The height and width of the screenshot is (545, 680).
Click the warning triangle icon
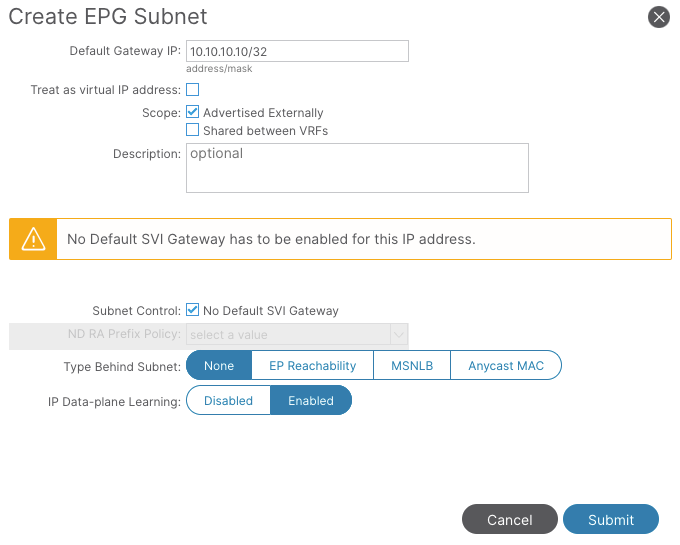point(33,239)
